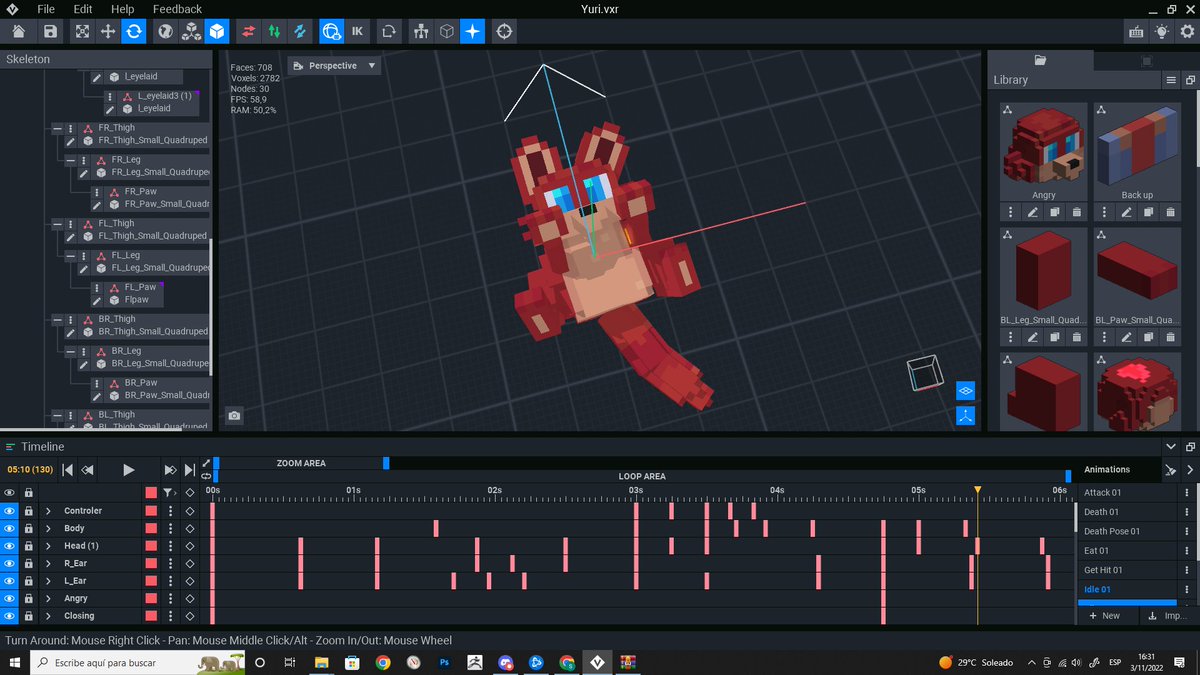Duplicate the BL_Leg_Small_Quad library item
Image resolution: width=1200 pixels, height=675 pixels.
[1055, 337]
